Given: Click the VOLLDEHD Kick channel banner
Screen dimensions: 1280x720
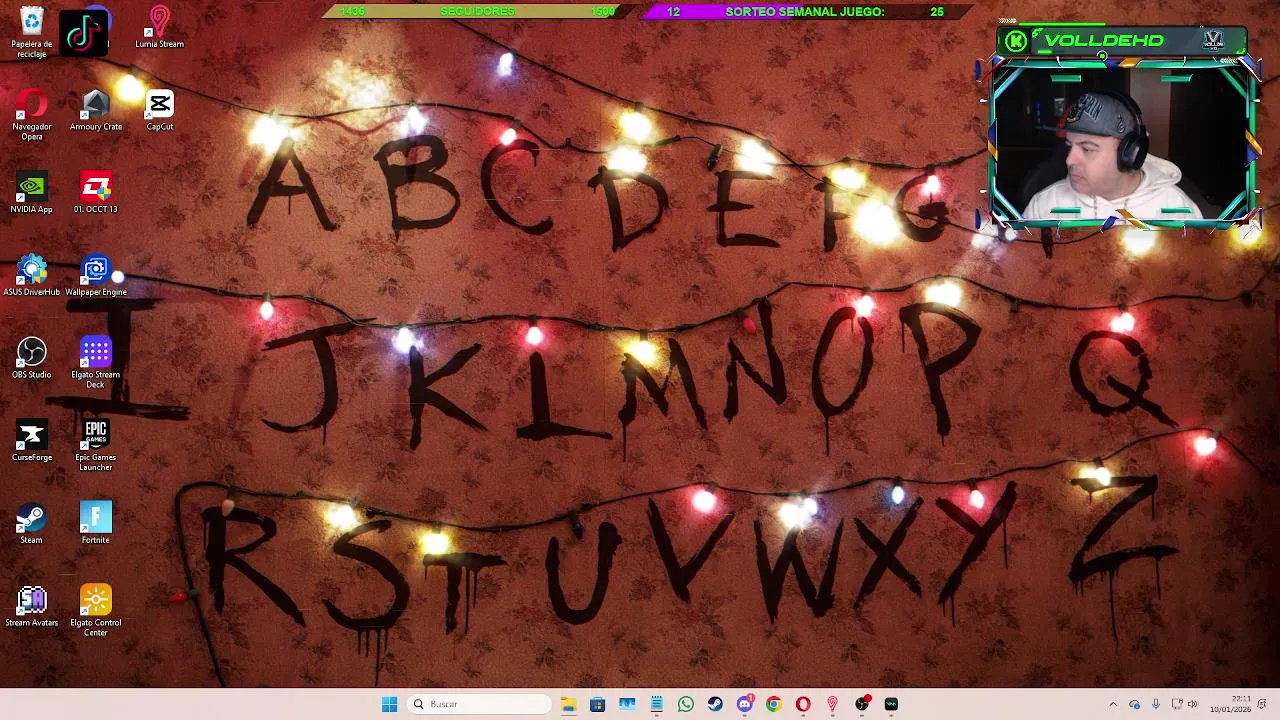Looking at the screenshot, I should pos(1123,41).
